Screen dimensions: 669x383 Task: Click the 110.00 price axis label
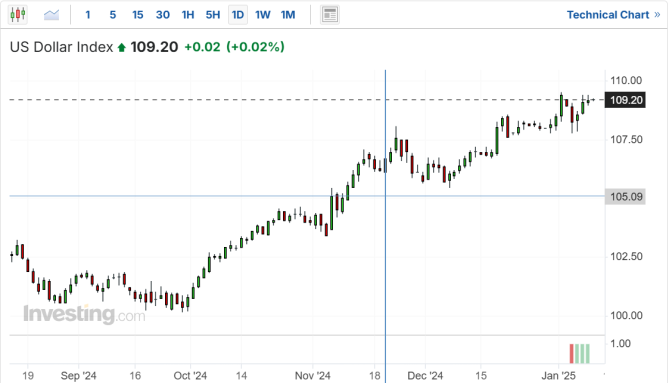626,80
